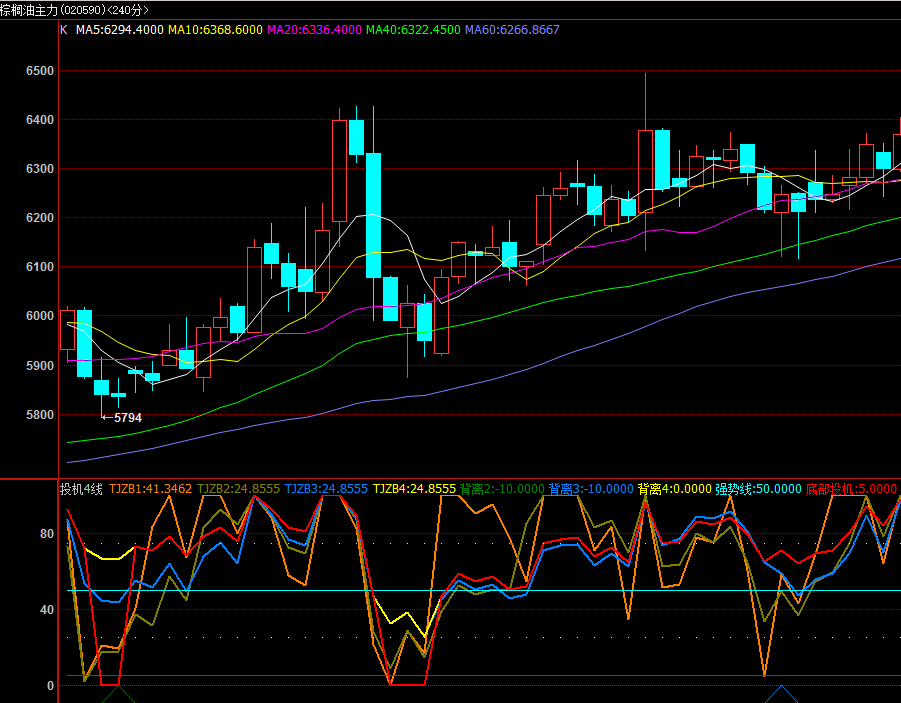The height and width of the screenshot is (703, 901).
Task: Click the blue triangle signal marker
Action: pos(781,694)
